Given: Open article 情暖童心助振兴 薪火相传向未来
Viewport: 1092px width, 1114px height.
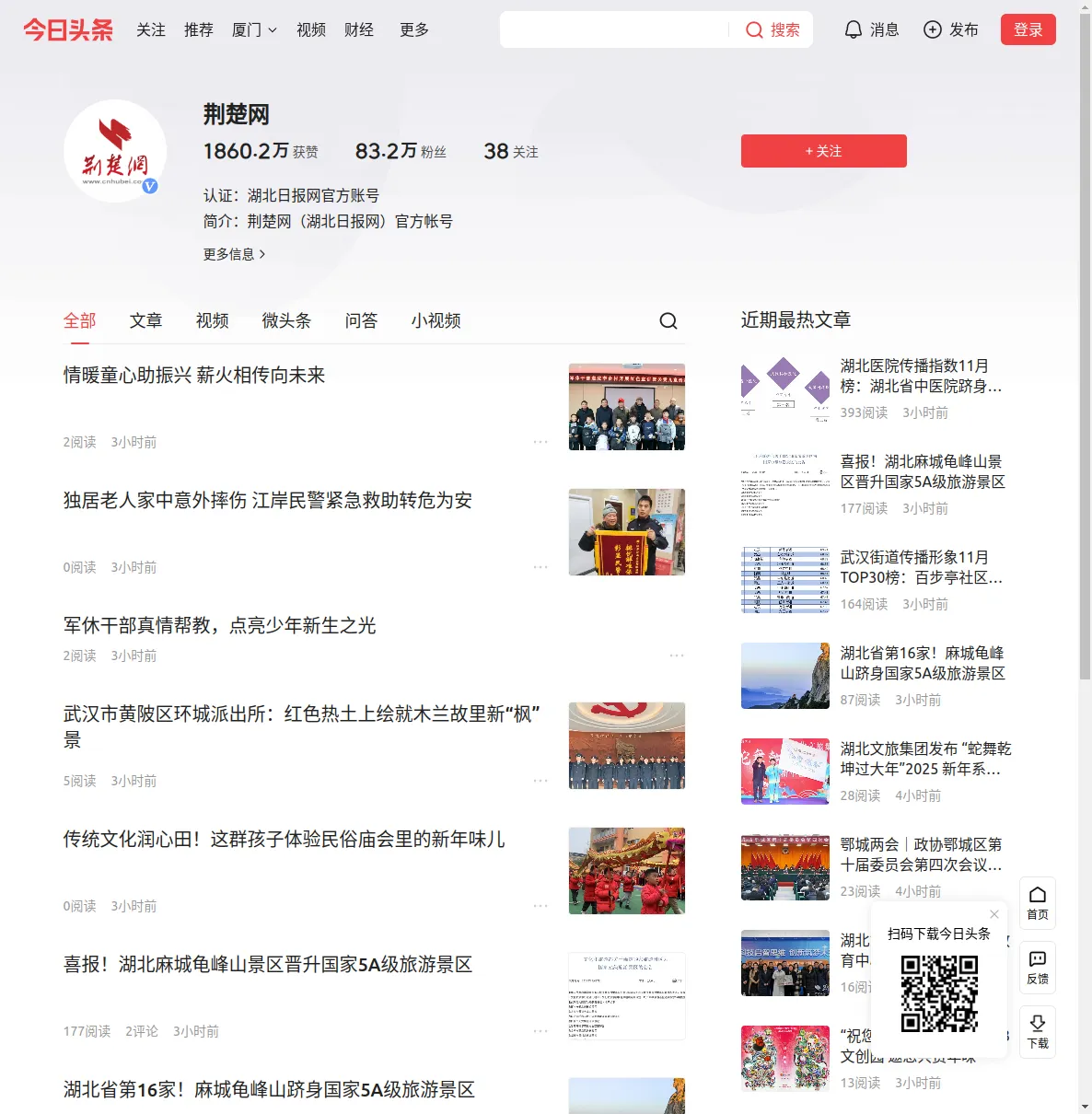Looking at the screenshot, I should pos(194,376).
